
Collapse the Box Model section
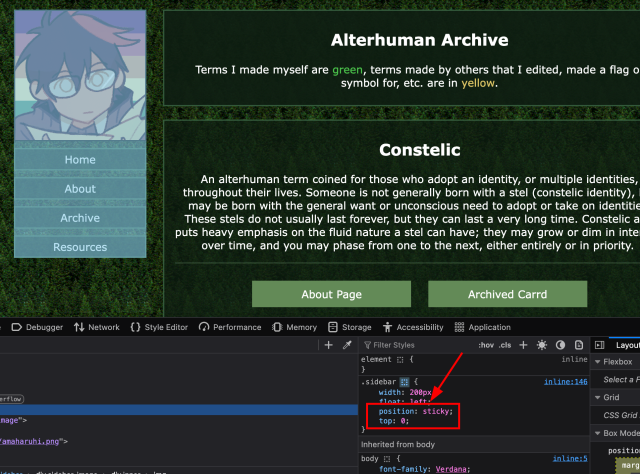598,433
